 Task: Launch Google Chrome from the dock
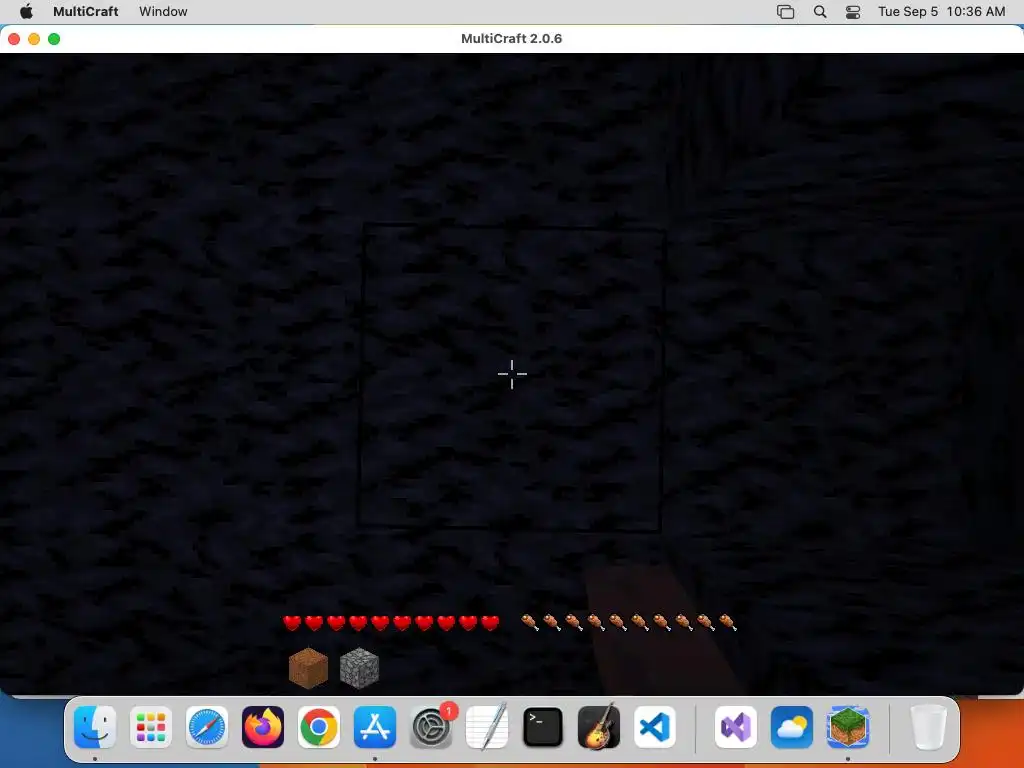pos(319,727)
